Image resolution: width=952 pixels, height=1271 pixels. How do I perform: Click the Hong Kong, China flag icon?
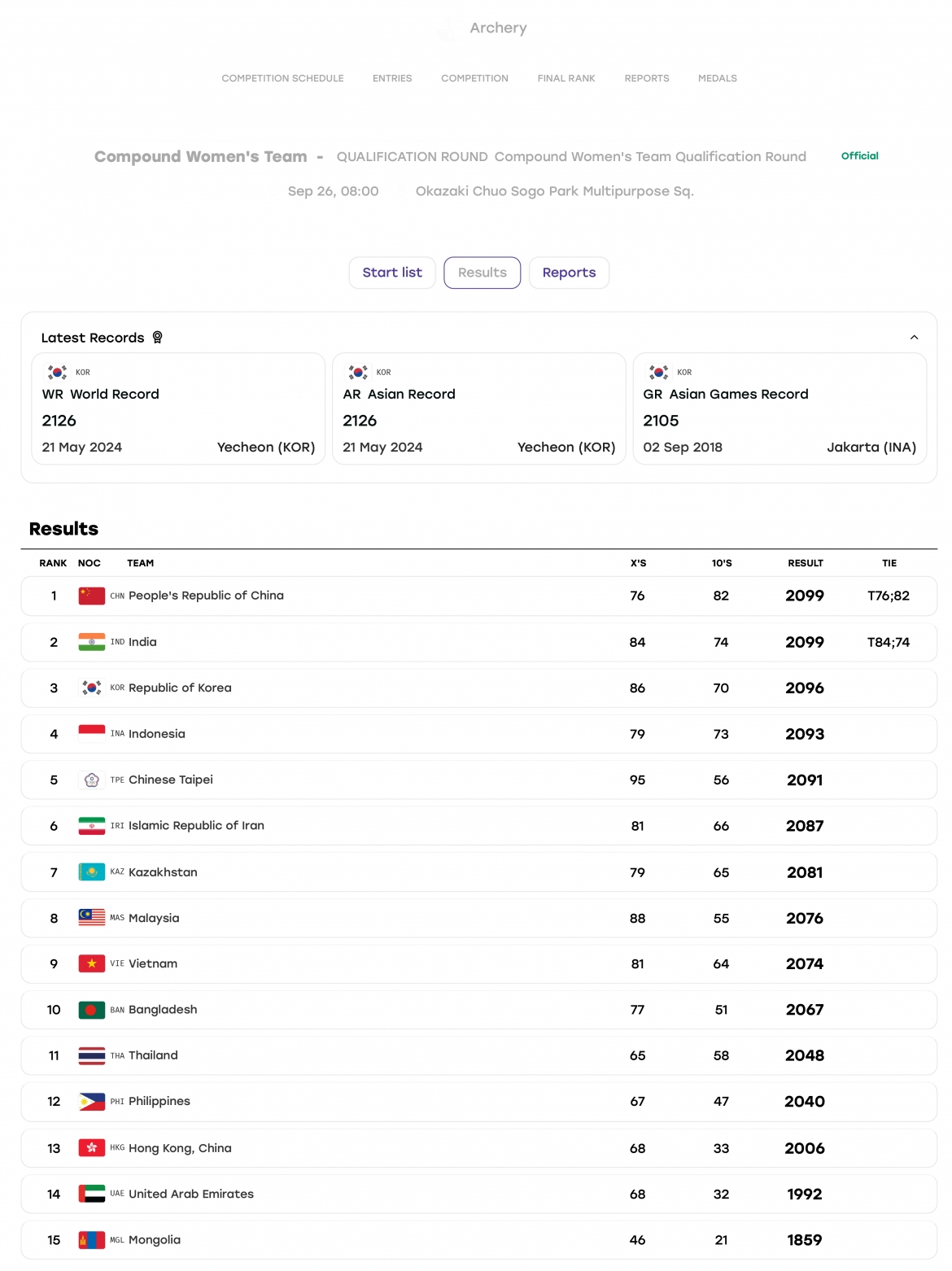pos(92,1148)
